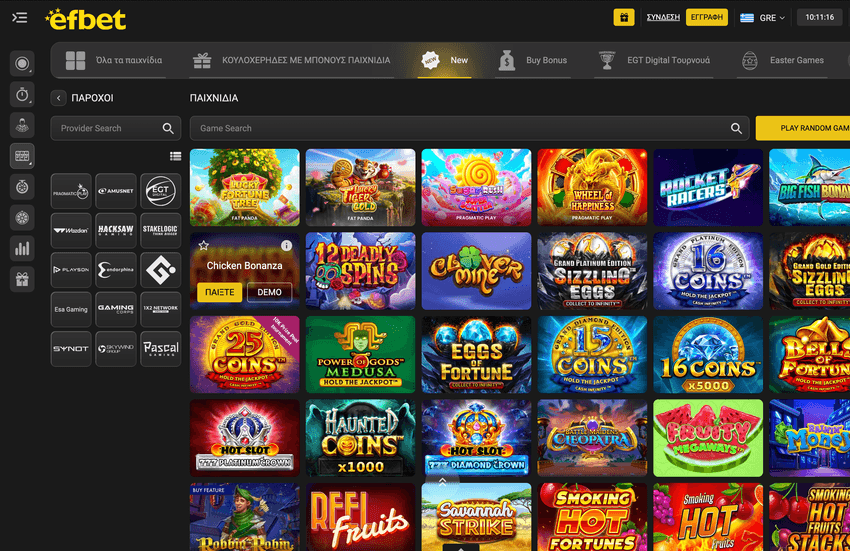Screen dimensions: 850x551
Task: Select Pragmatic Play provider
Action: pyautogui.click(x=71, y=191)
